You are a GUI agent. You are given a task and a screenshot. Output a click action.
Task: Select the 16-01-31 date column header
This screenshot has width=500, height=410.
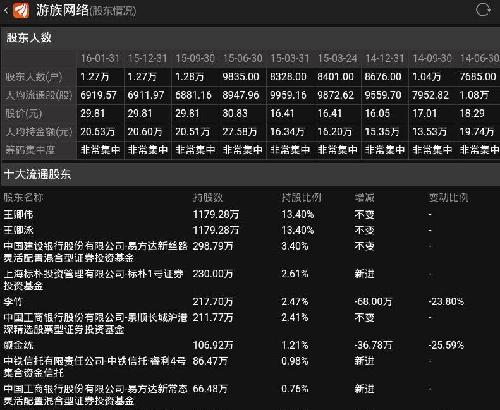click(x=100, y=58)
